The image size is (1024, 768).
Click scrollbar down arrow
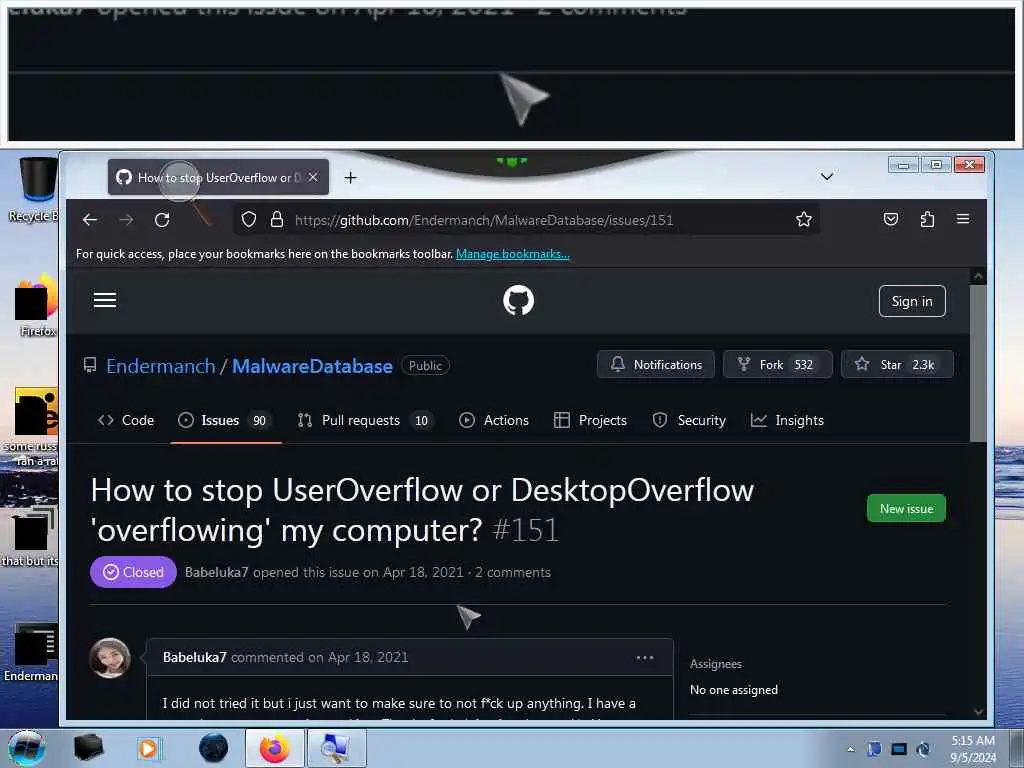click(x=978, y=711)
